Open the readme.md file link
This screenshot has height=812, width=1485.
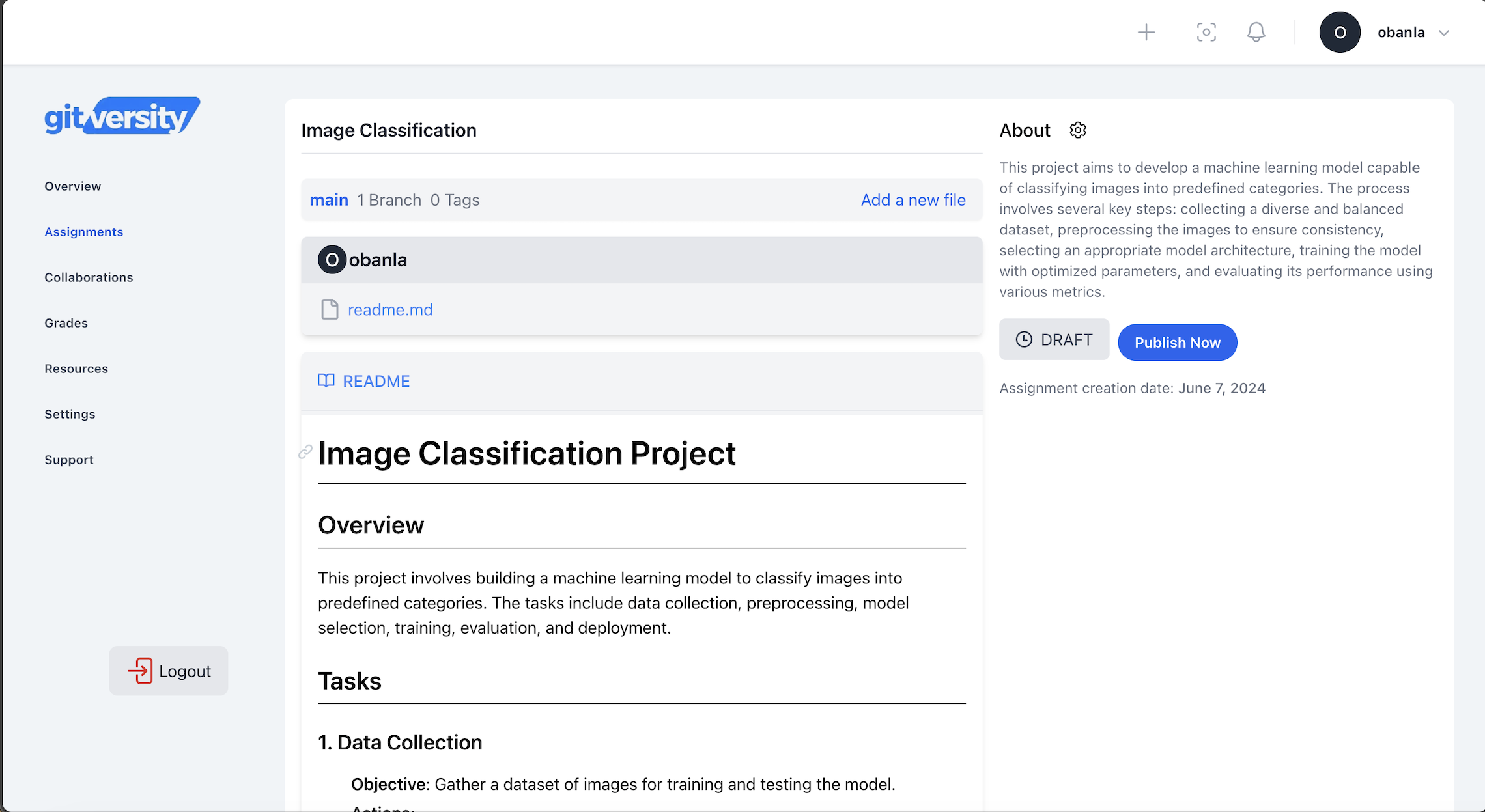(390, 310)
